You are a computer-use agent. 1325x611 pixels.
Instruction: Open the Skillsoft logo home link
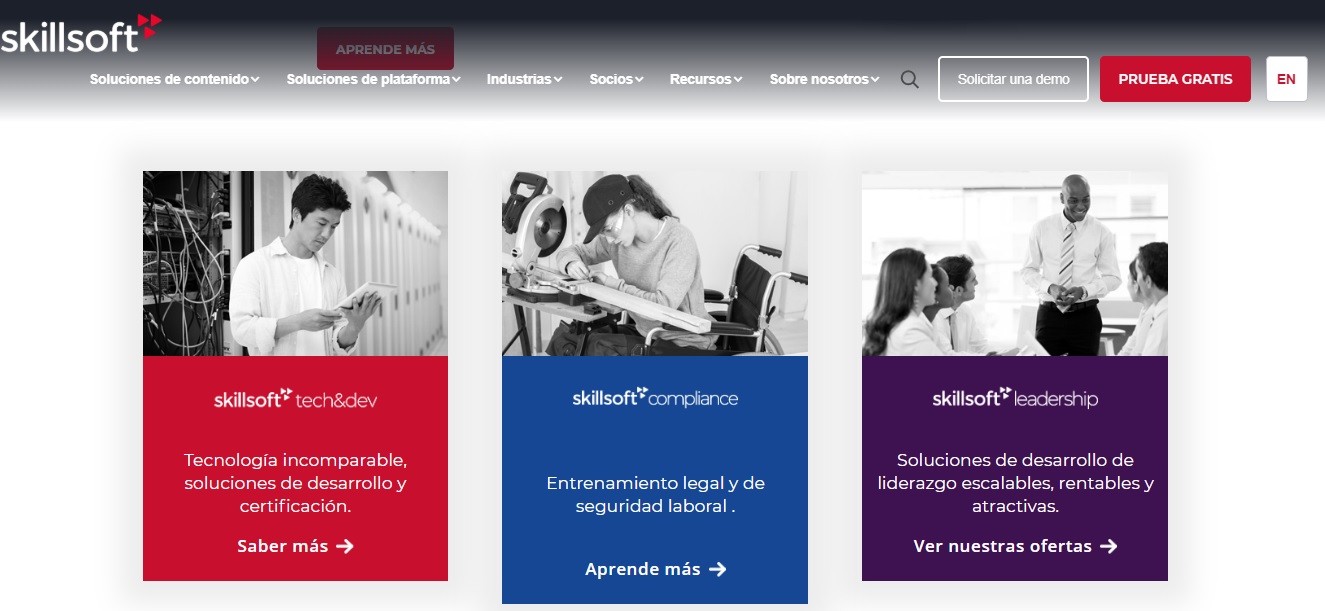(80, 33)
